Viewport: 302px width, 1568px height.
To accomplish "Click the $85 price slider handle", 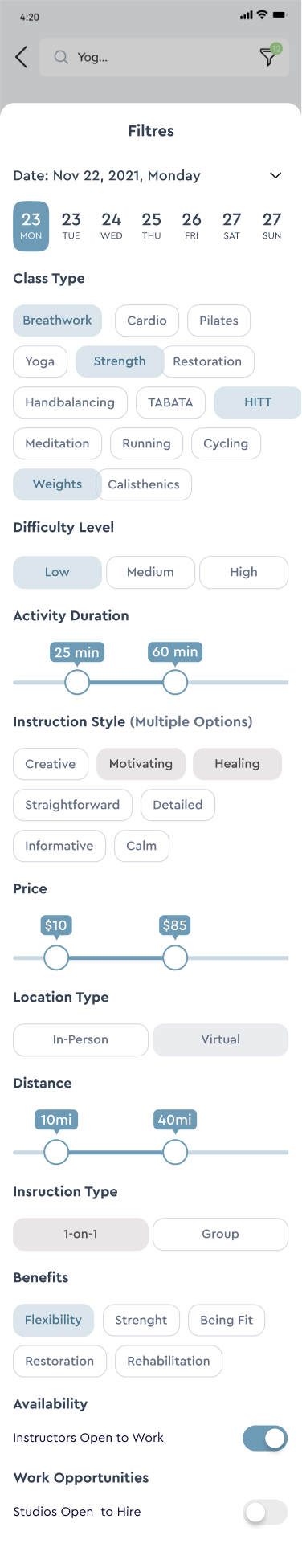I will click(x=175, y=958).
